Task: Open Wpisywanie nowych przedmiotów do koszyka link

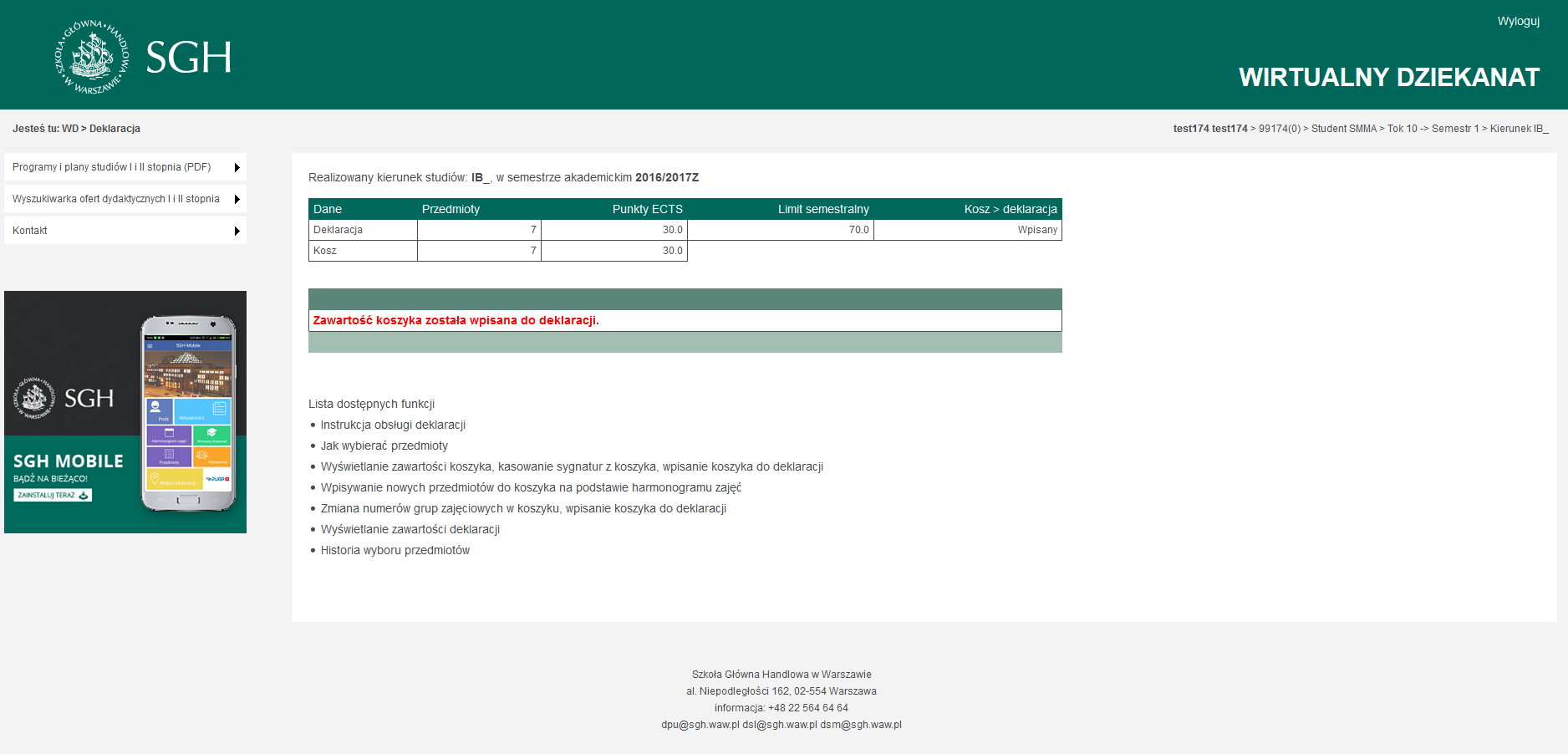Action: coord(531,487)
